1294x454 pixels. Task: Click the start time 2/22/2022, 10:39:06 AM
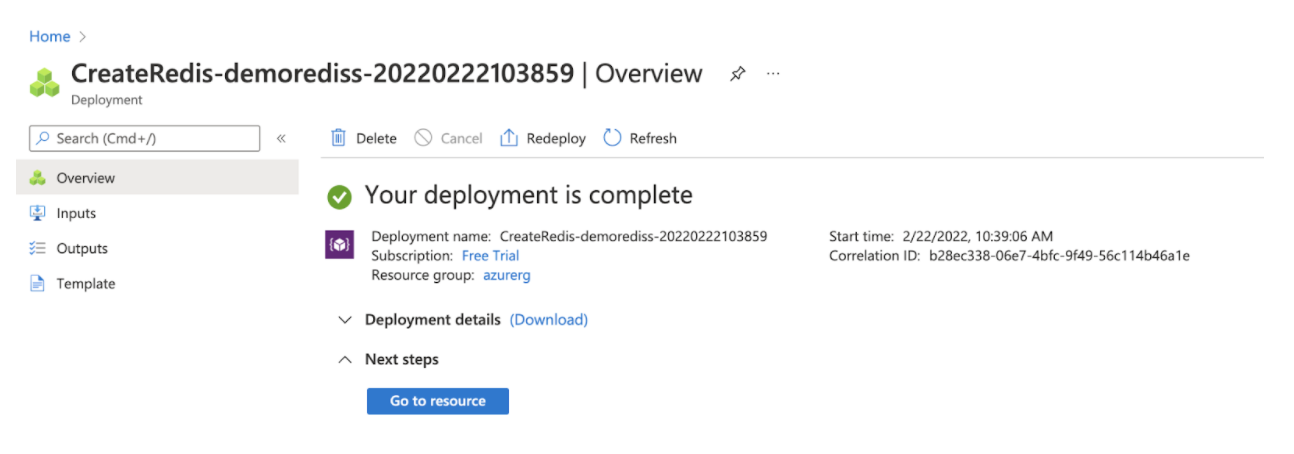pyautogui.click(x=977, y=237)
